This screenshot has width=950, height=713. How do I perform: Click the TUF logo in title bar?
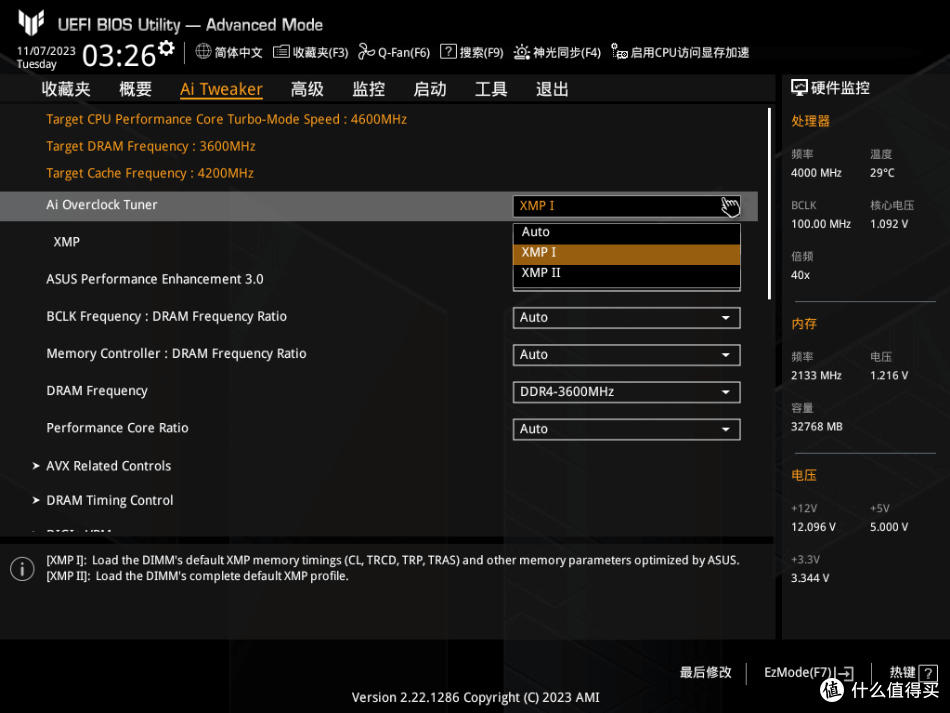(31, 23)
